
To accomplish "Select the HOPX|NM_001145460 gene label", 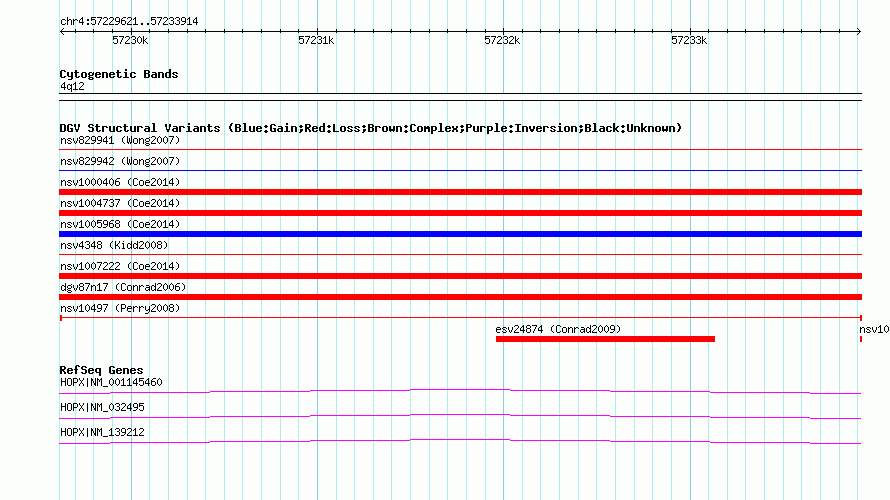I will [111, 382].
